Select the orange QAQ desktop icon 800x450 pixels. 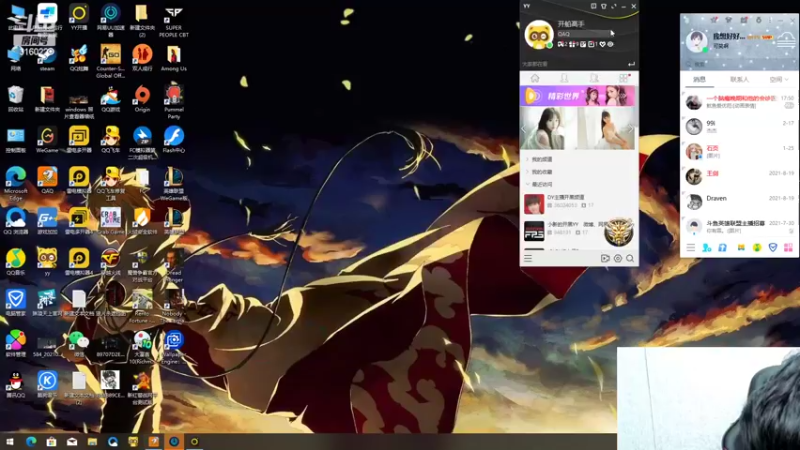(47, 181)
